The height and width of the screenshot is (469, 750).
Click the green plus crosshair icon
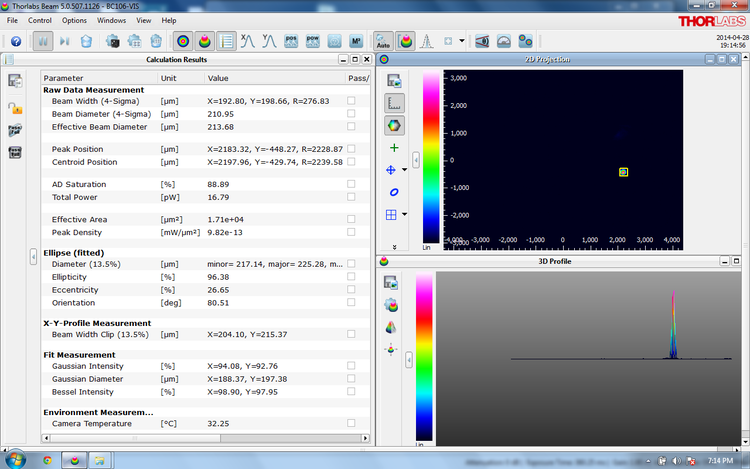click(x=394, y=148)
